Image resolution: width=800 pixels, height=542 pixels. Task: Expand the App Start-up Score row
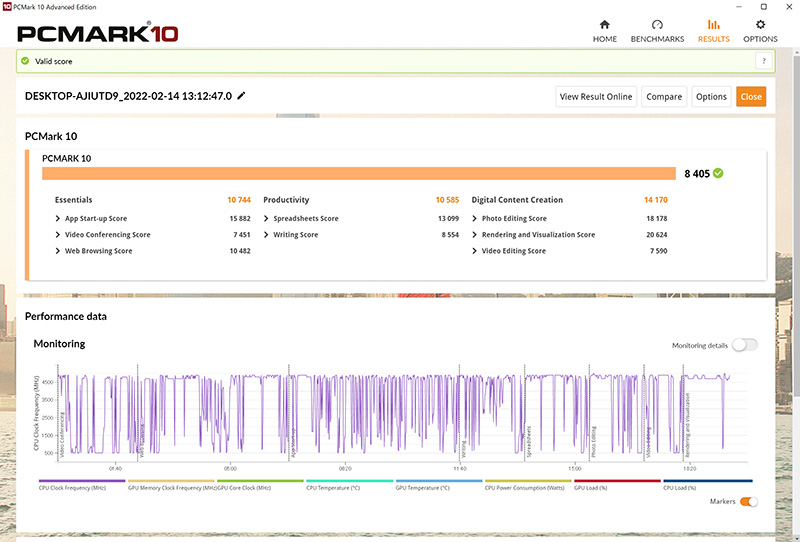pos(58,219)
